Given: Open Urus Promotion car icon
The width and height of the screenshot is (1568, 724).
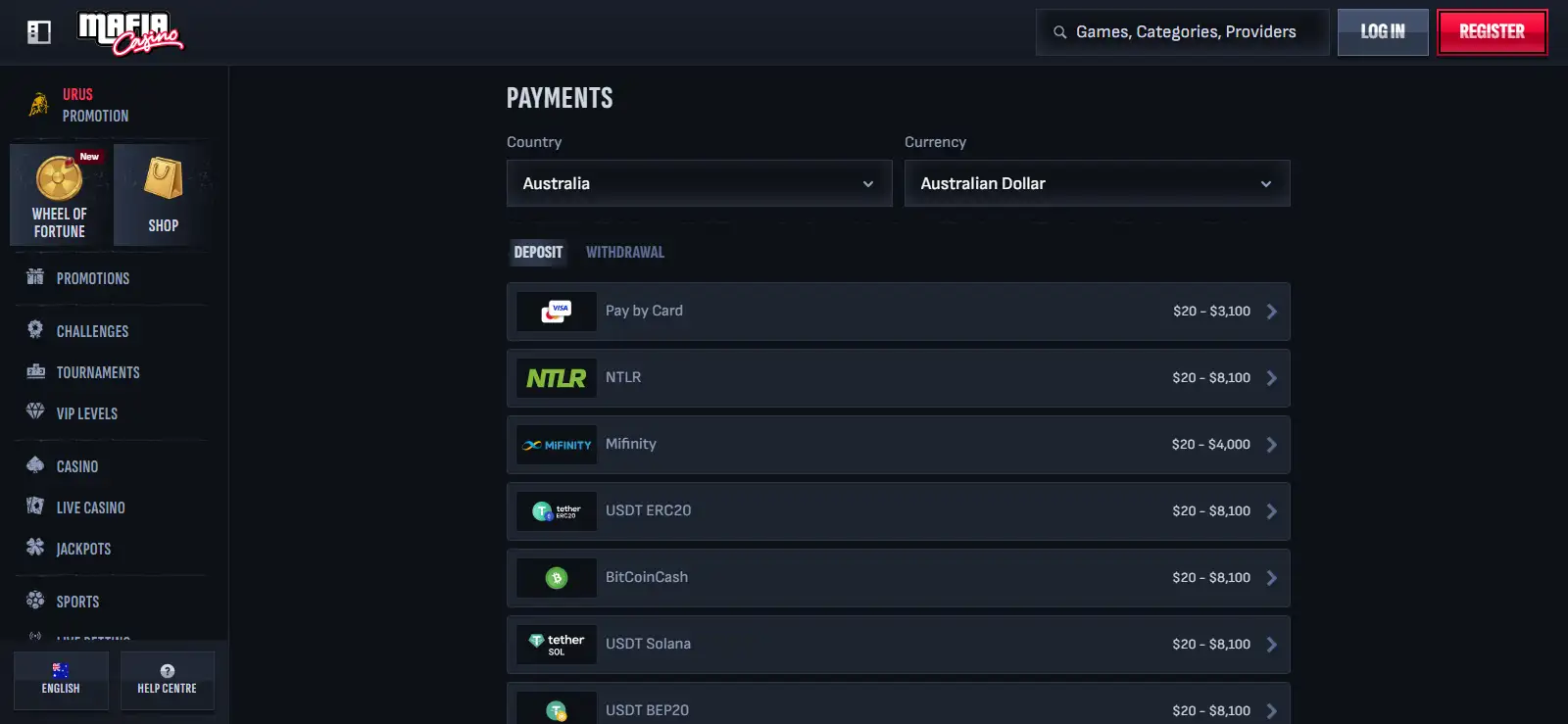Looking at the screenshot, I should 39,105.
